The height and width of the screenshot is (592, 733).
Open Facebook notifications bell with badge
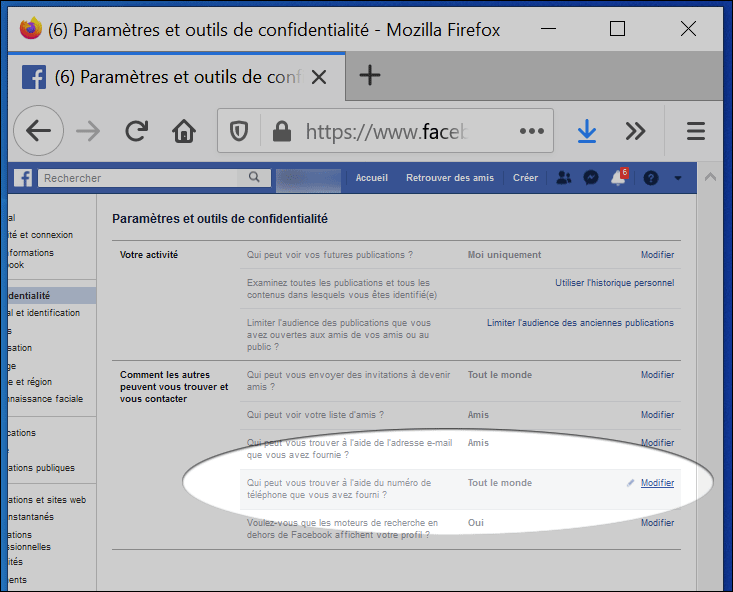pyautogui.click(x=619, y=178)
